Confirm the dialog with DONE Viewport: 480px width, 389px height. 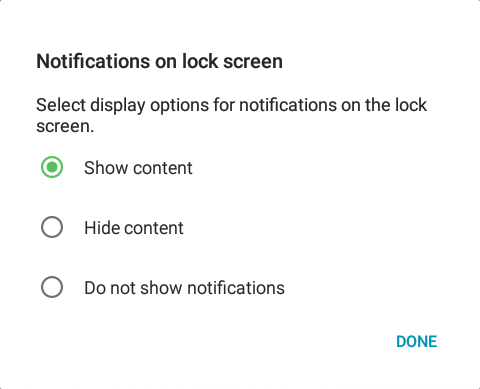tap(416, 342)
